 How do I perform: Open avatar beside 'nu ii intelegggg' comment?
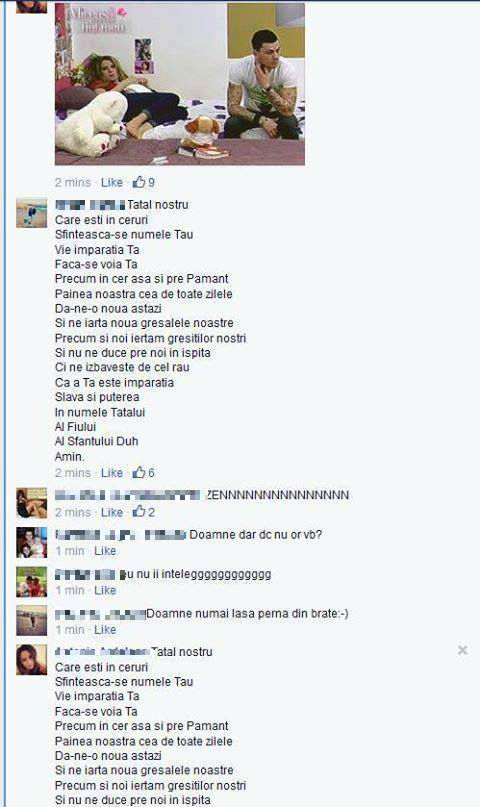point(31,582)
